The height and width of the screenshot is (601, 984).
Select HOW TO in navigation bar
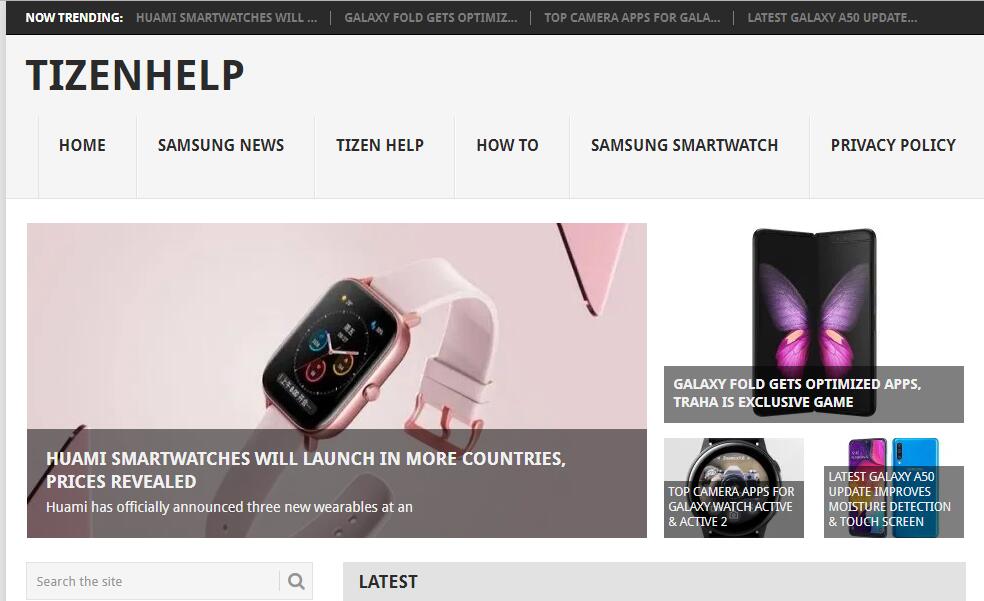(x=507, y=145)
